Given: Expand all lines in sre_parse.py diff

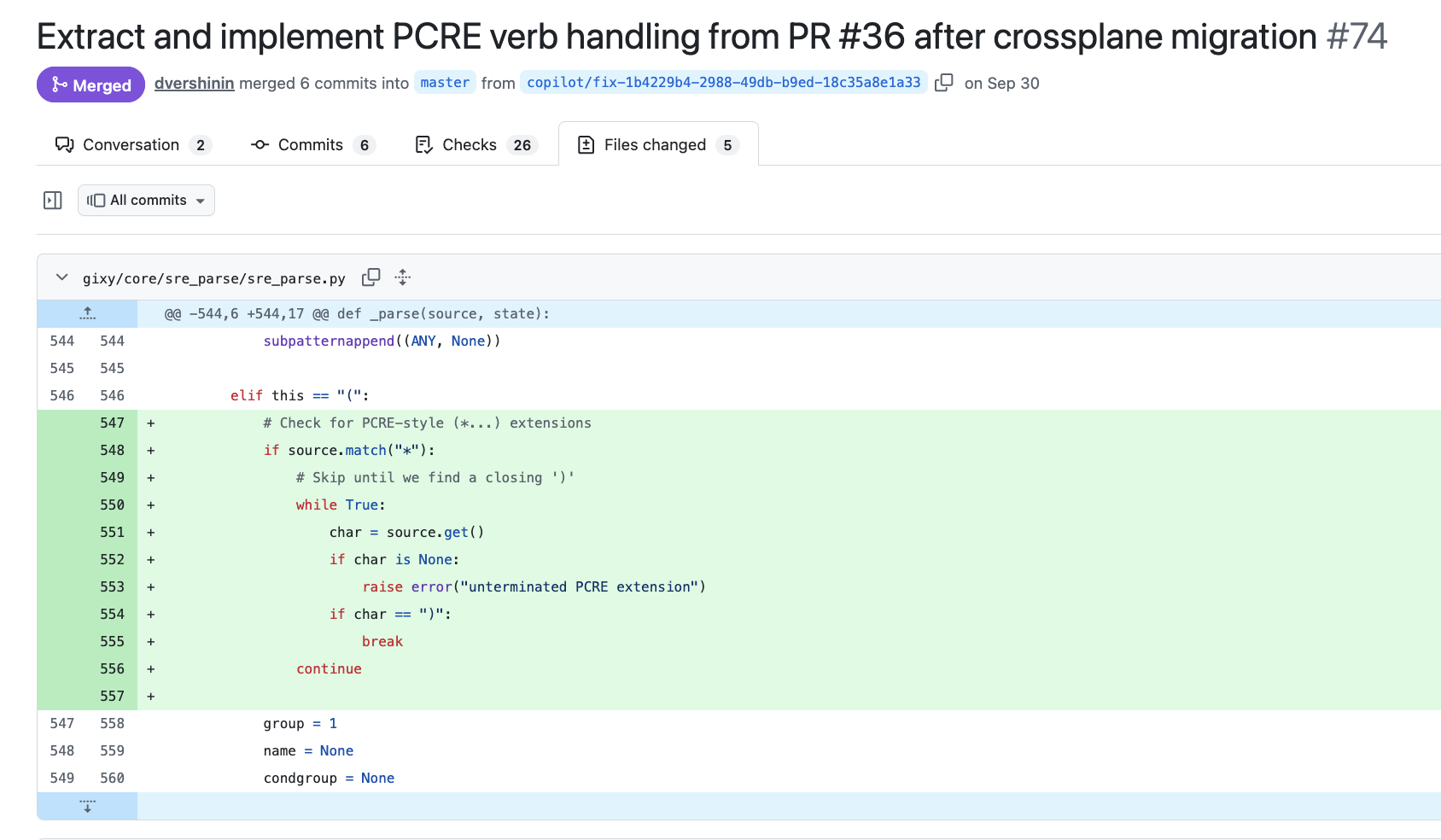Looking at the screenshot, I should point(403,277).
